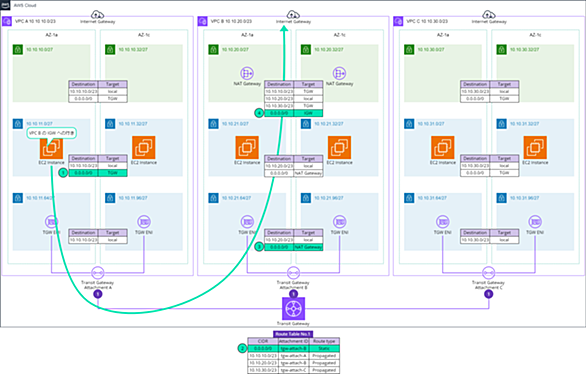586x374 pixels.
Task: Select Transit Gateway Attachment C purple badge
Action: tap(488, 294)
